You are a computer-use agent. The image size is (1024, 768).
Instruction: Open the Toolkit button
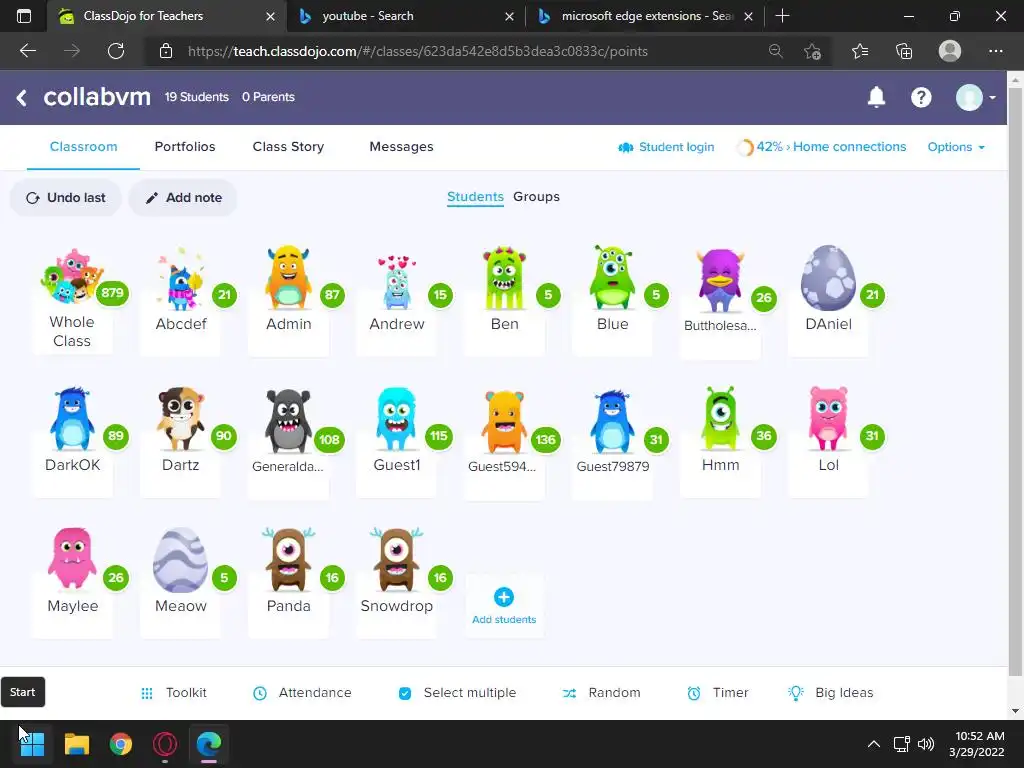click(x=174, y=693)
